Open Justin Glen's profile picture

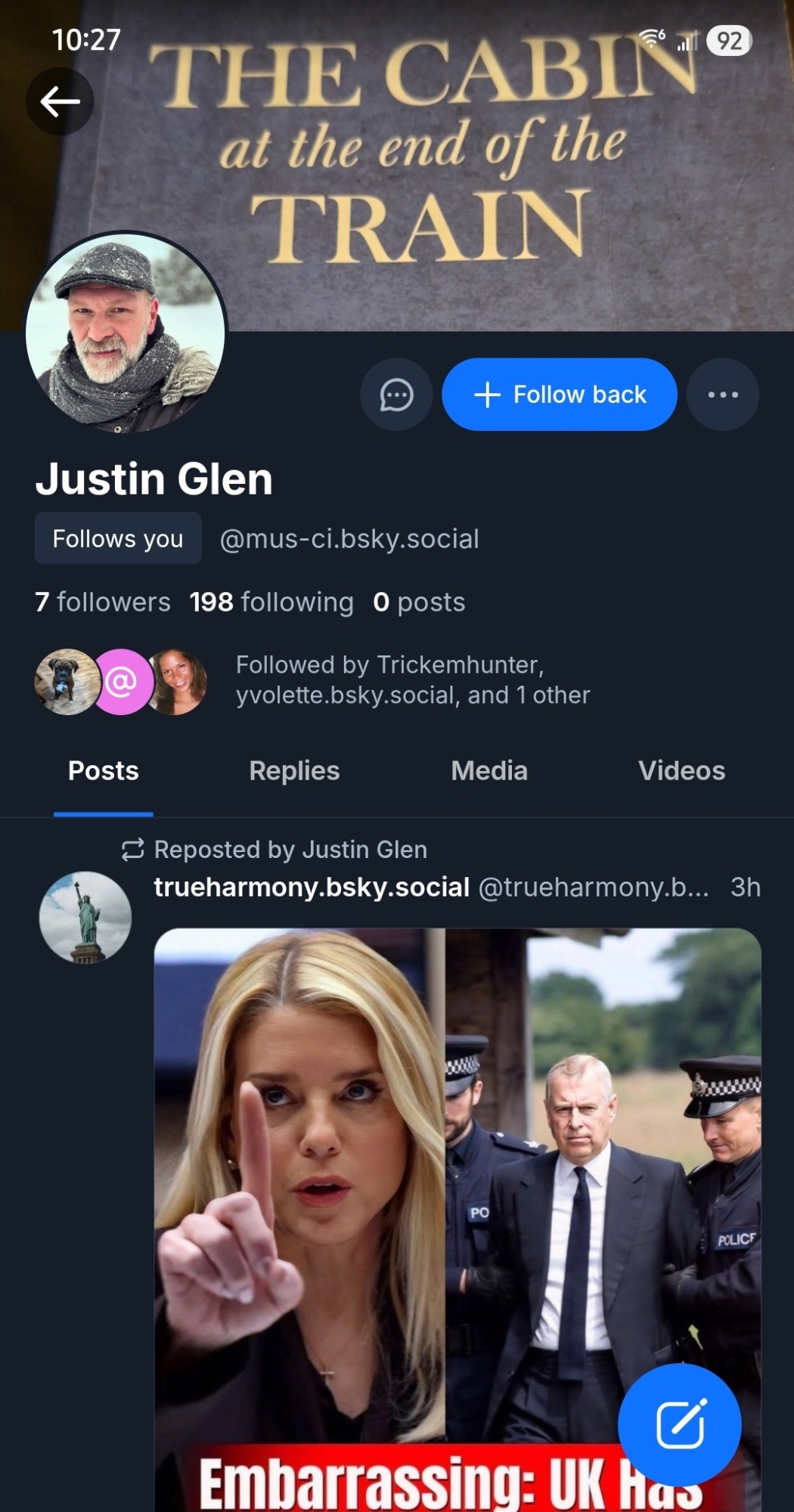[126, 333]
